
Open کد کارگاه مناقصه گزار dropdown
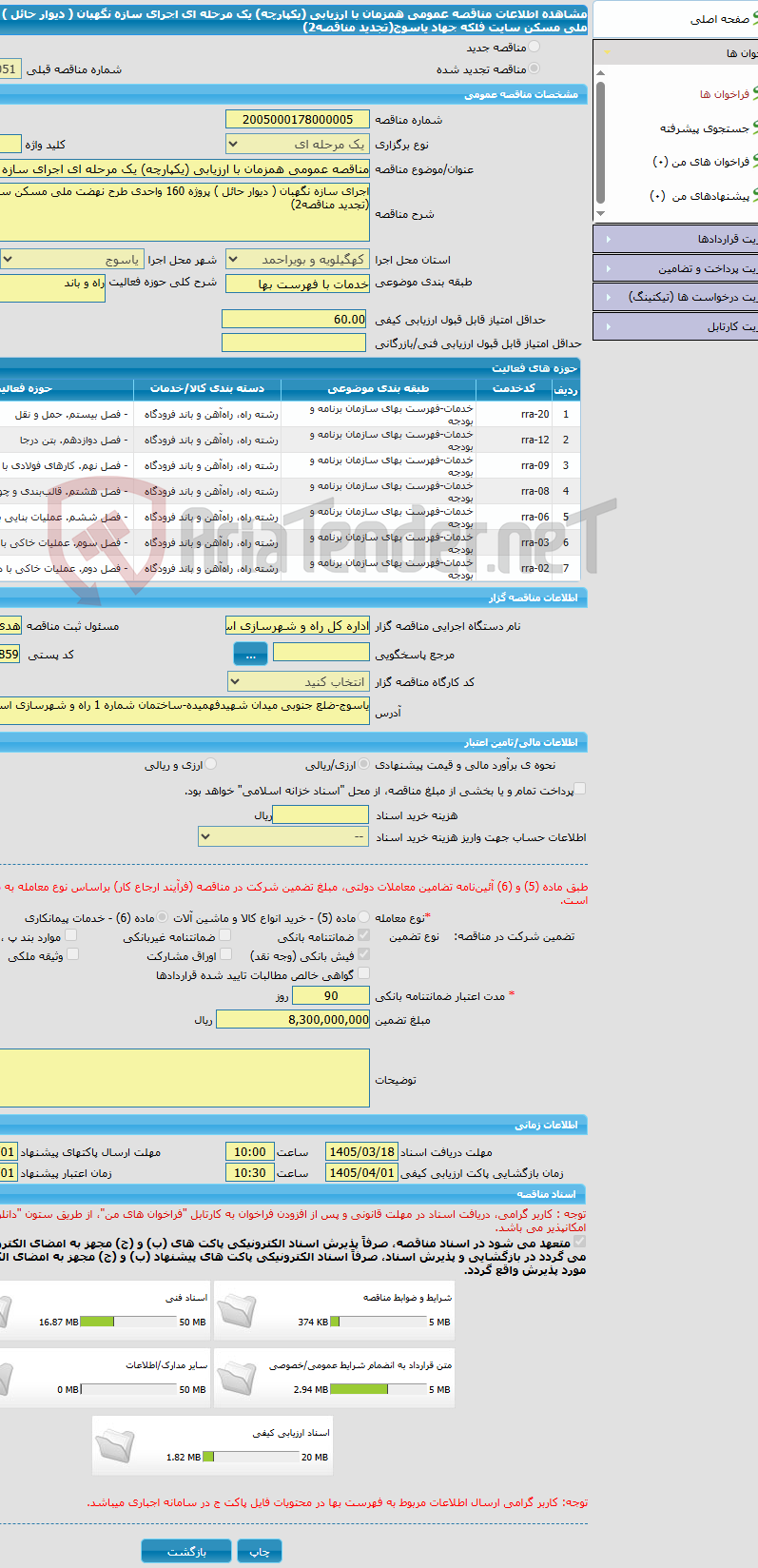pyautogui.click(x=298, y=681)
